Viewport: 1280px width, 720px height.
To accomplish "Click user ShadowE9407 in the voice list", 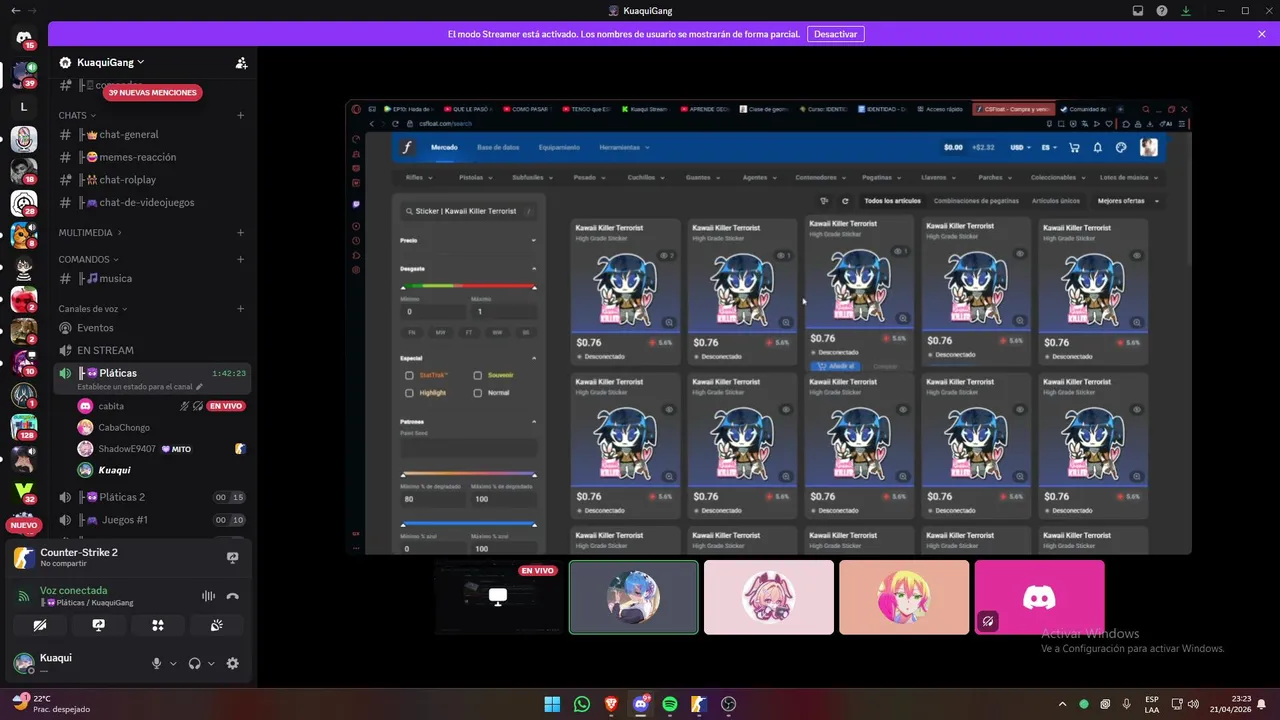I will (x=127, y=449).
